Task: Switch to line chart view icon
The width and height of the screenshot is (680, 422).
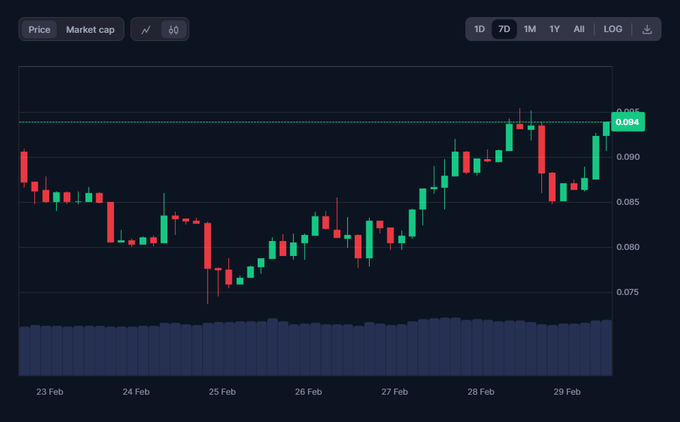Action: (146, 29)
